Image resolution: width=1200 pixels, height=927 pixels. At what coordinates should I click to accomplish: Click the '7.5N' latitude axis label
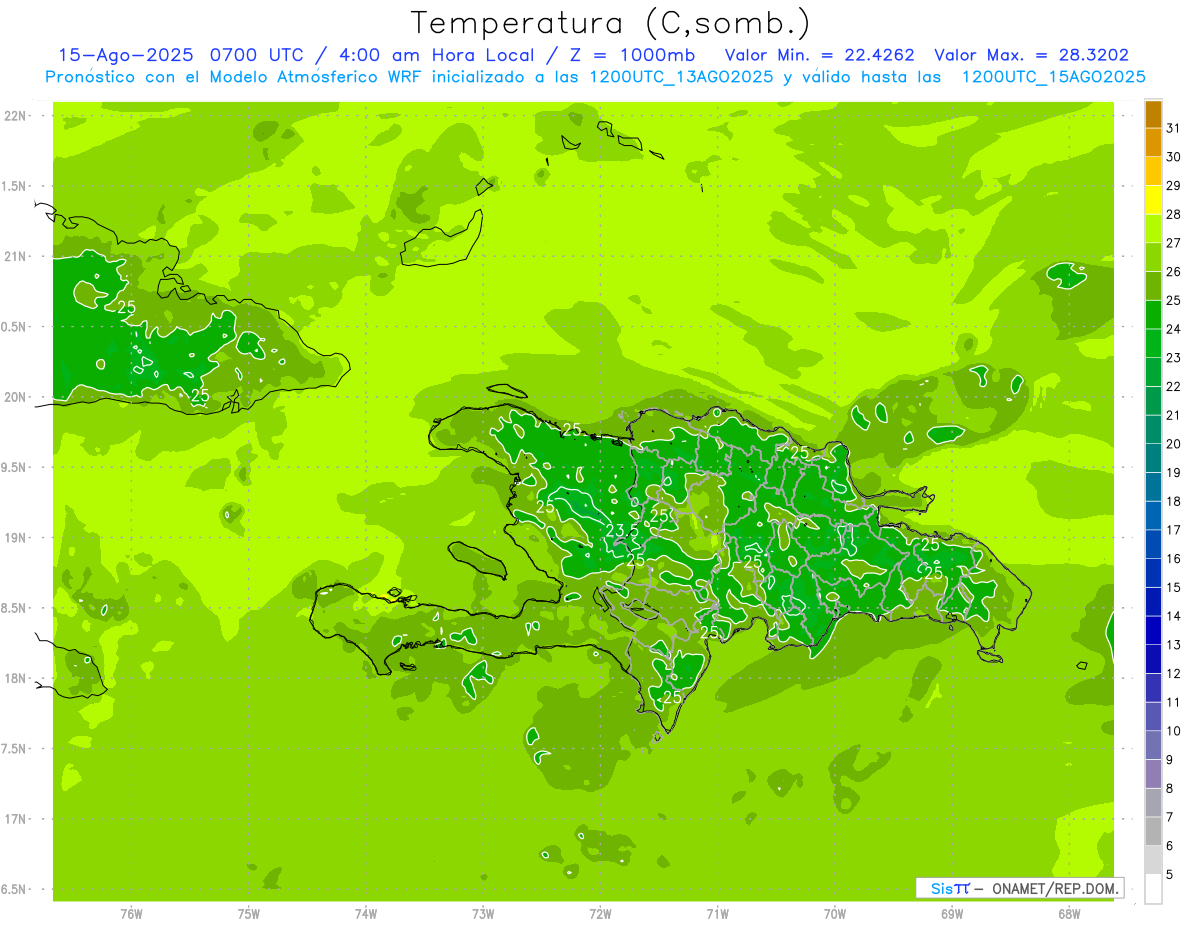(x=13, y=749)
